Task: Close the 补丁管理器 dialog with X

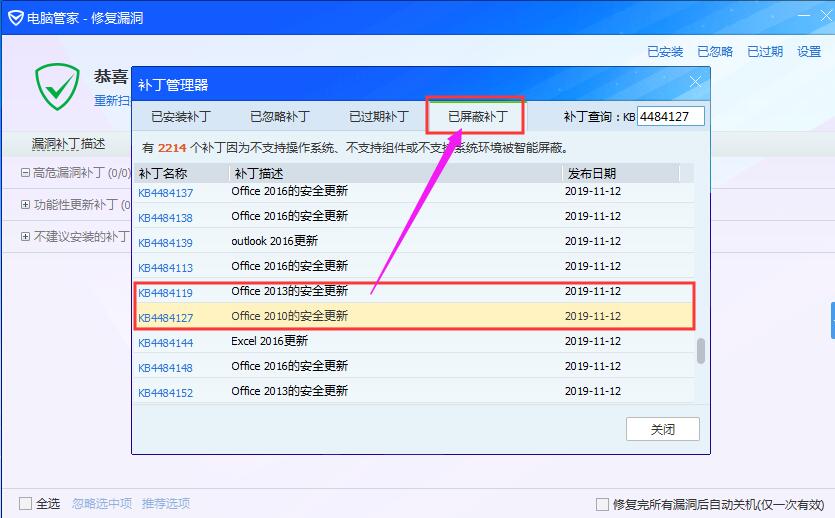Action: [x=695, y=81]
